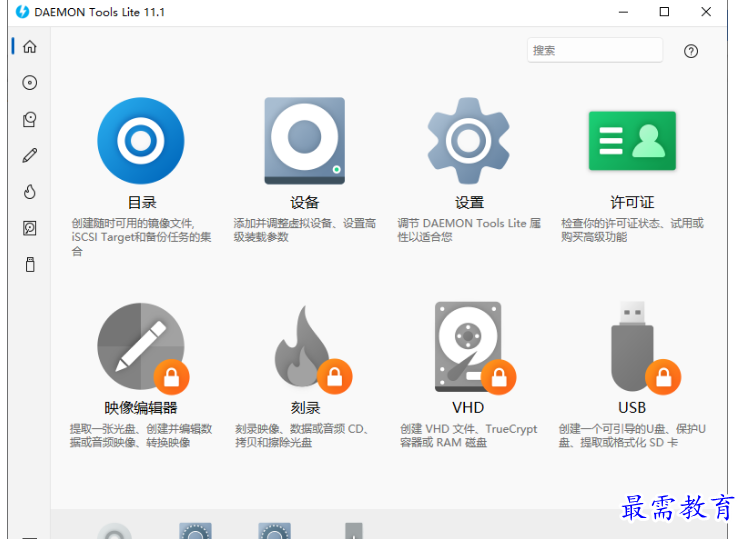The width and height of the screenshot is (743, 539).
Task: Click the 创建一个可引导的U盘 description
Action: pos(632,436)
